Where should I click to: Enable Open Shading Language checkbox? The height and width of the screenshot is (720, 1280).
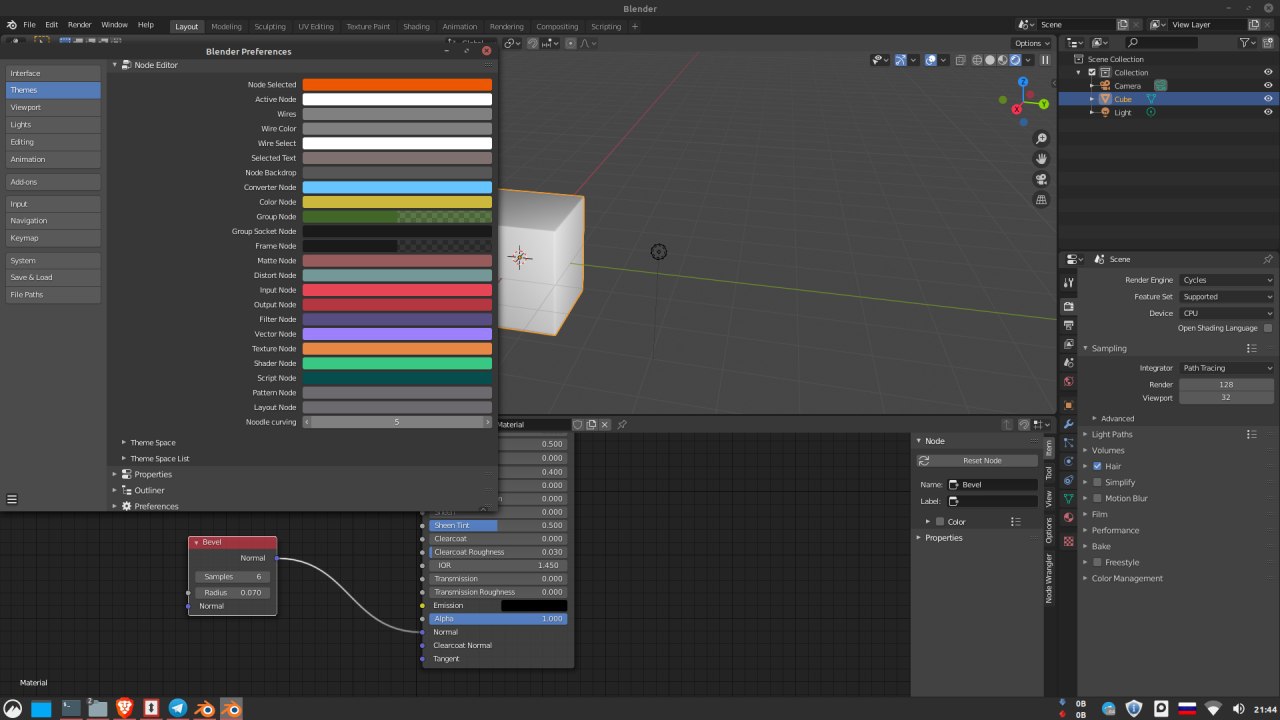(1268, 328)
